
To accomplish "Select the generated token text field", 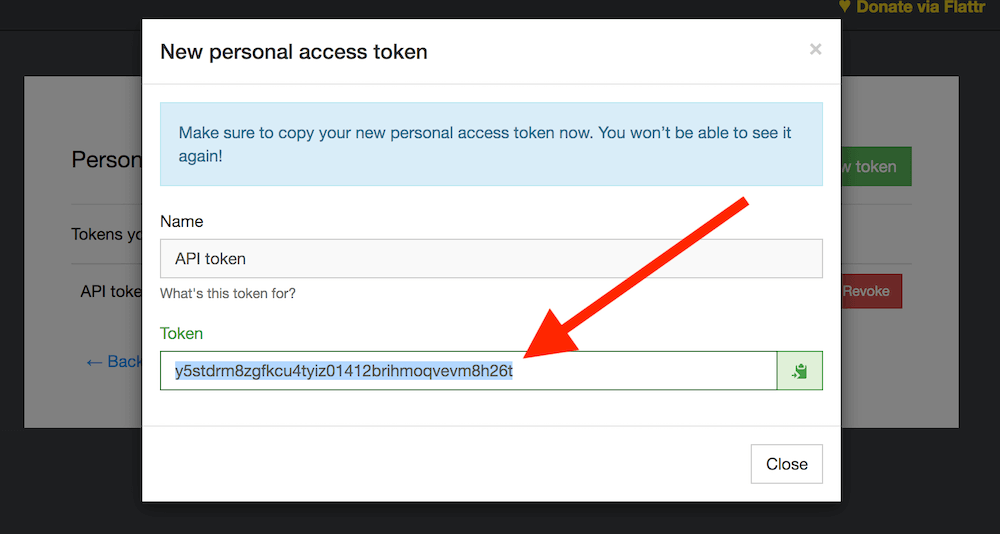I will click(x=468, y=371).
